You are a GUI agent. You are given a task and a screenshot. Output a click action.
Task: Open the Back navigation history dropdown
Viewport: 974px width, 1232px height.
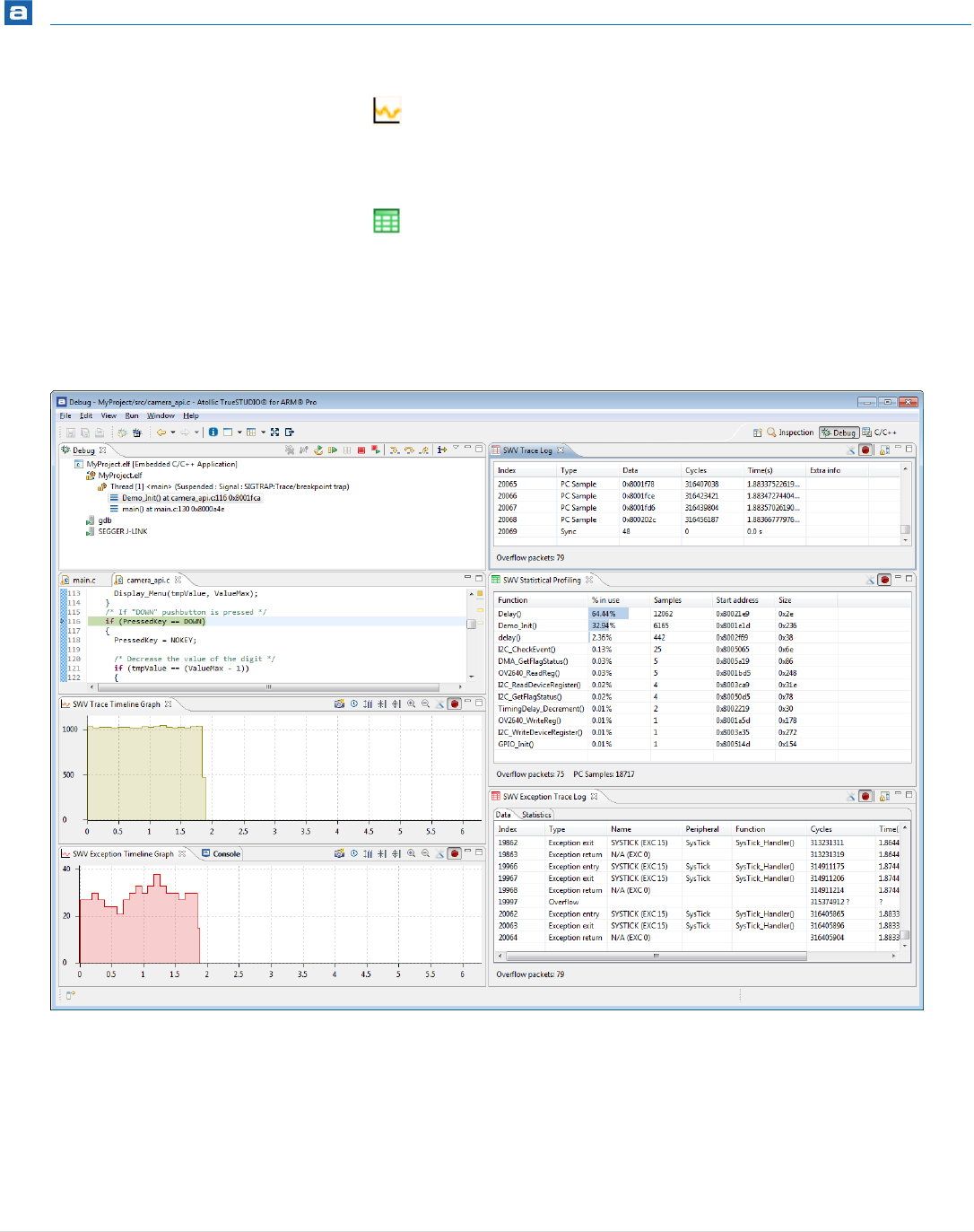[173, 433]
